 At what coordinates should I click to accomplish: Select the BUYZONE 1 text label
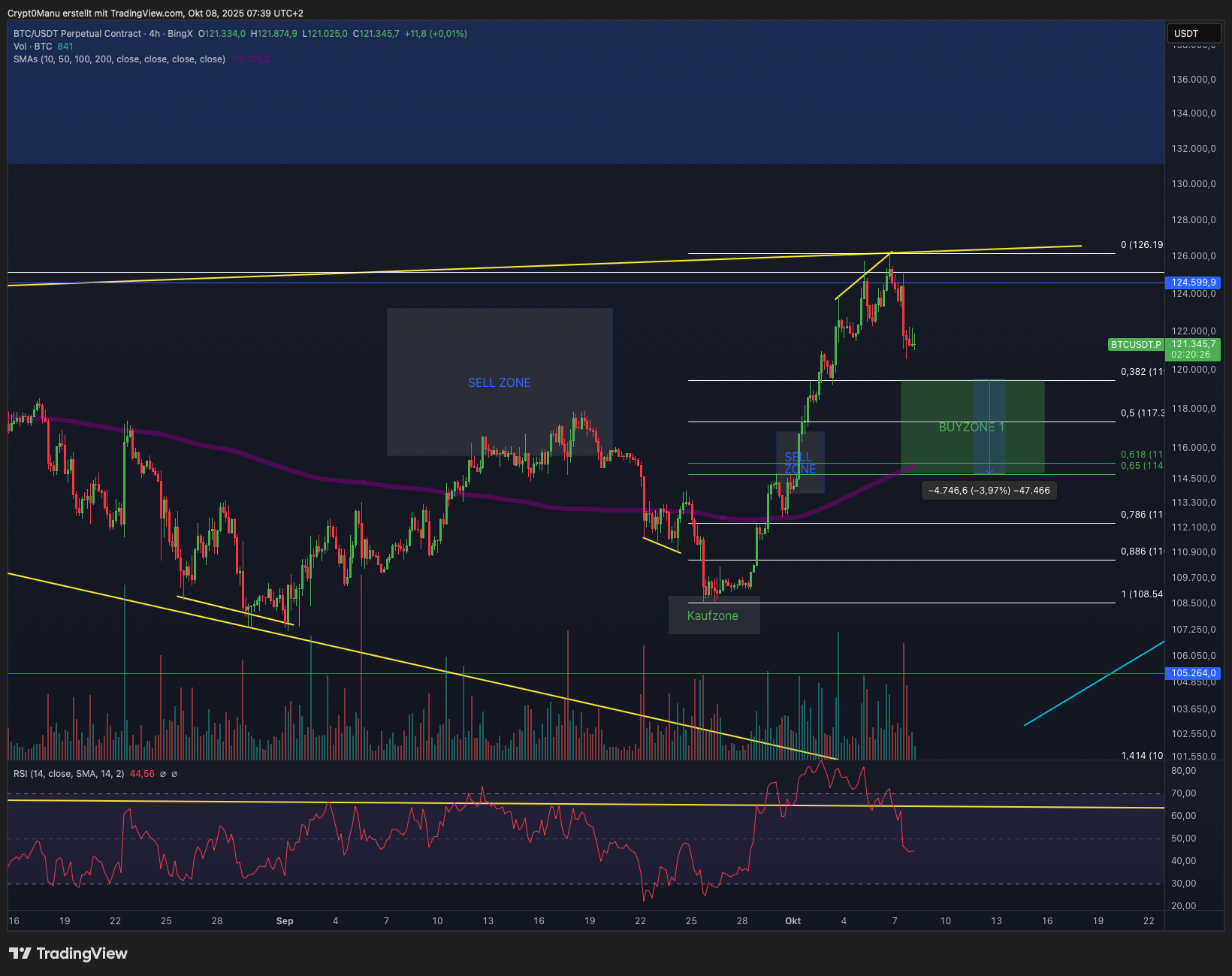click(x=971, y=428)
